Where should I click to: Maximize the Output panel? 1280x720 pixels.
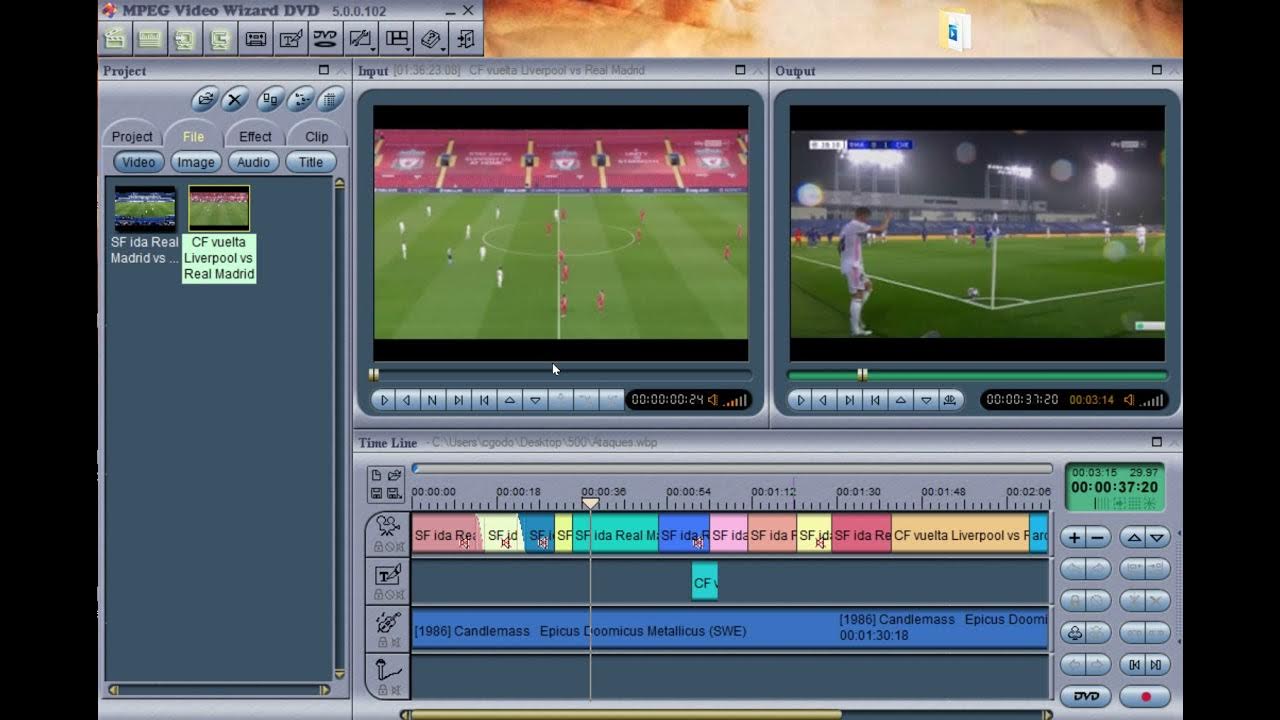[x=1156, y=70]
